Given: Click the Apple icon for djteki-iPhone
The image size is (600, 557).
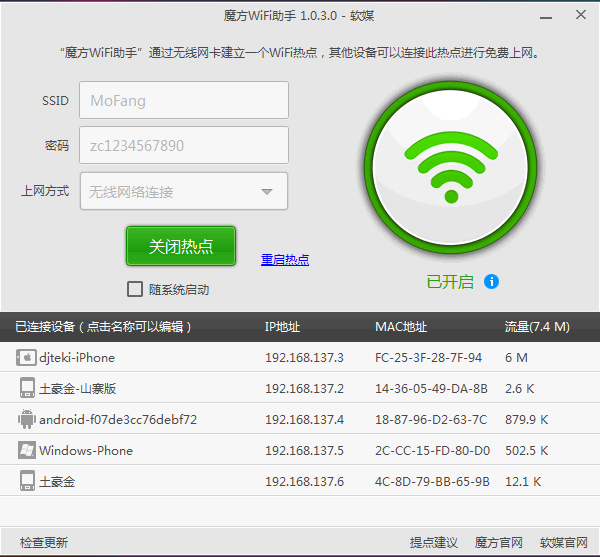Looking at the screenshot, I should pyautogui.click(x=26, y=357).
